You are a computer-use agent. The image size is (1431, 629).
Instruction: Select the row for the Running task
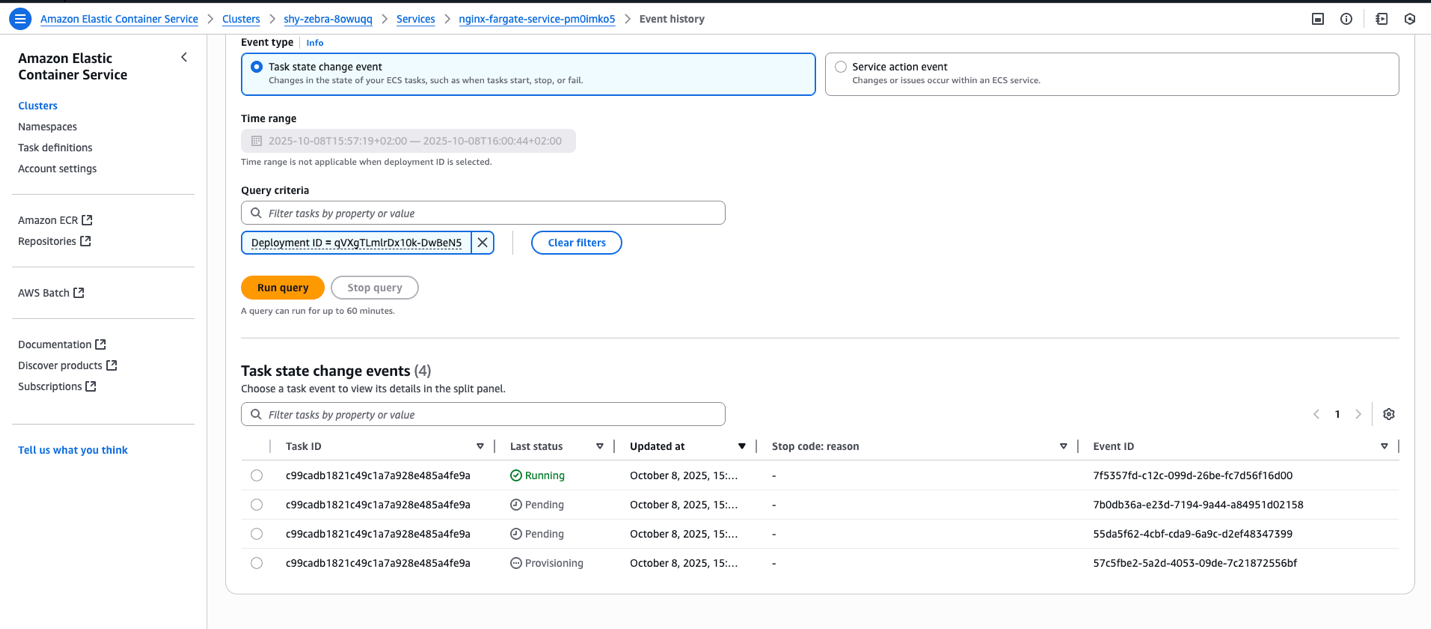tap(256, 475)
